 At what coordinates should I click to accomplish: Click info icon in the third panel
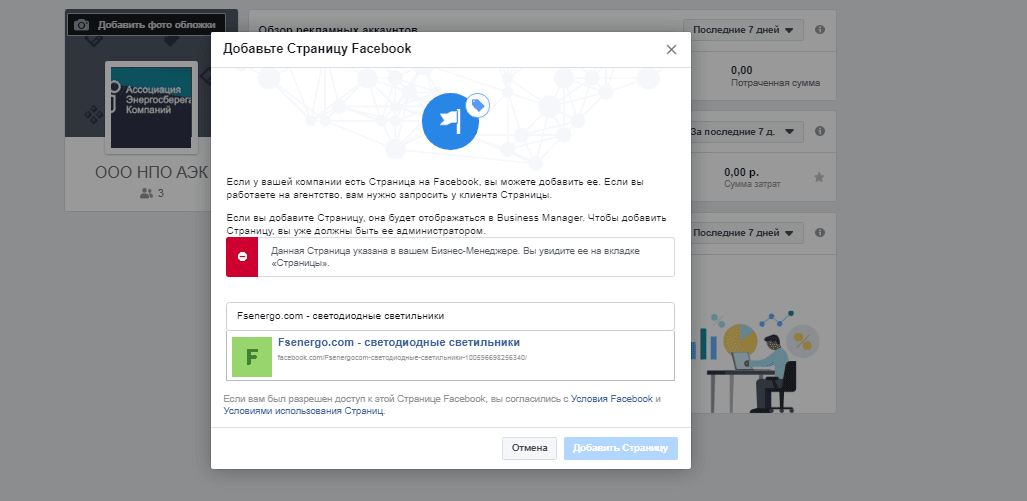pyautogui.click(x=819, y=232)
